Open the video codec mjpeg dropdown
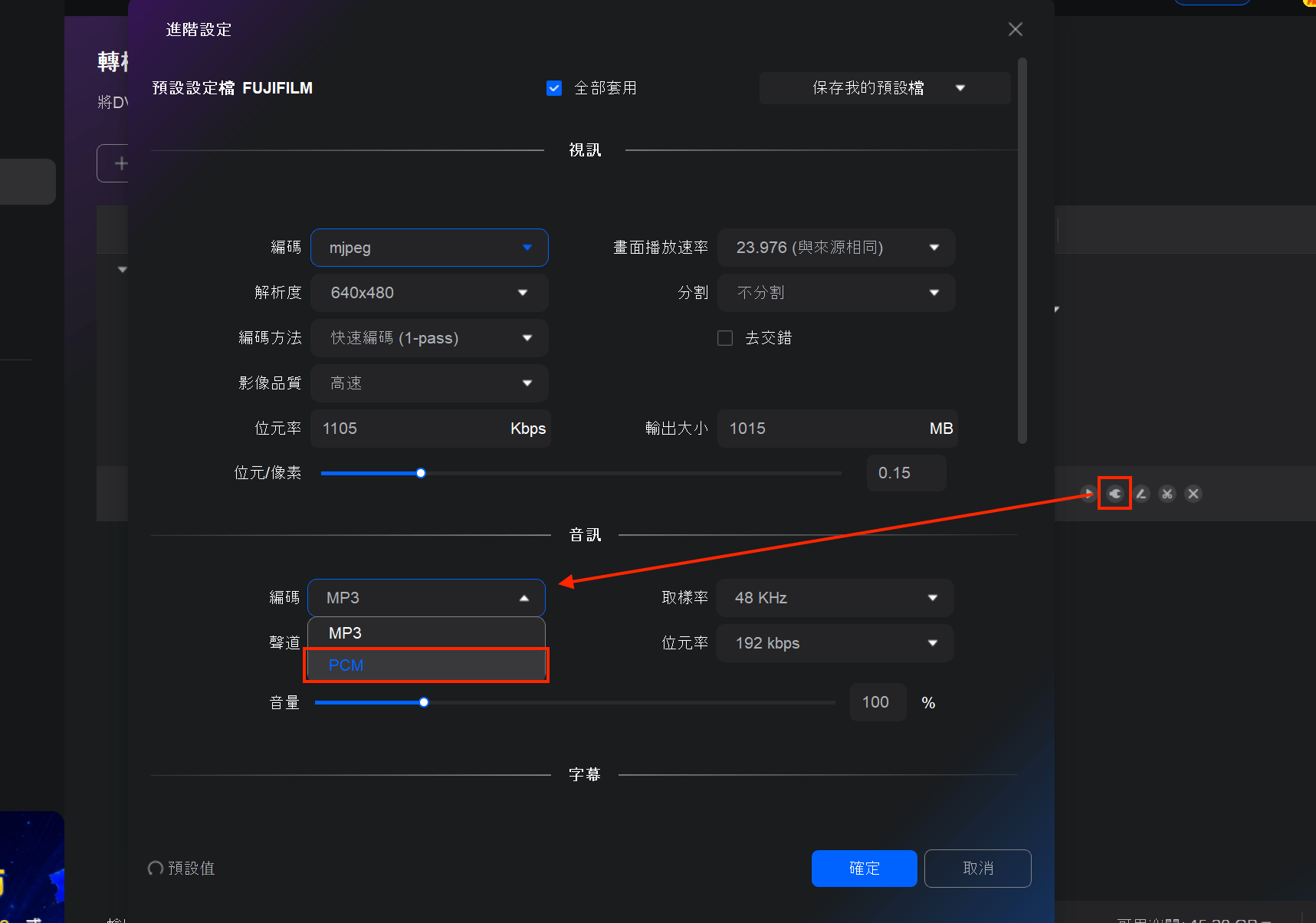This screenshot has height=923, width=1316. pos(429,248)
